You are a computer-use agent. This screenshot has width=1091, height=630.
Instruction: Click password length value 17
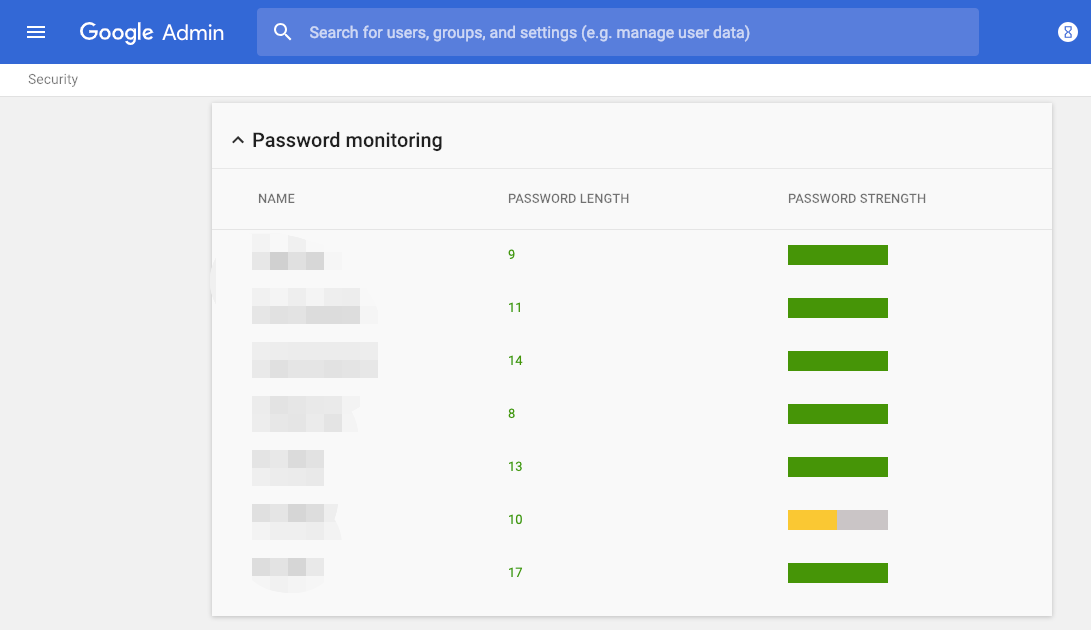(x=515, y=572)
